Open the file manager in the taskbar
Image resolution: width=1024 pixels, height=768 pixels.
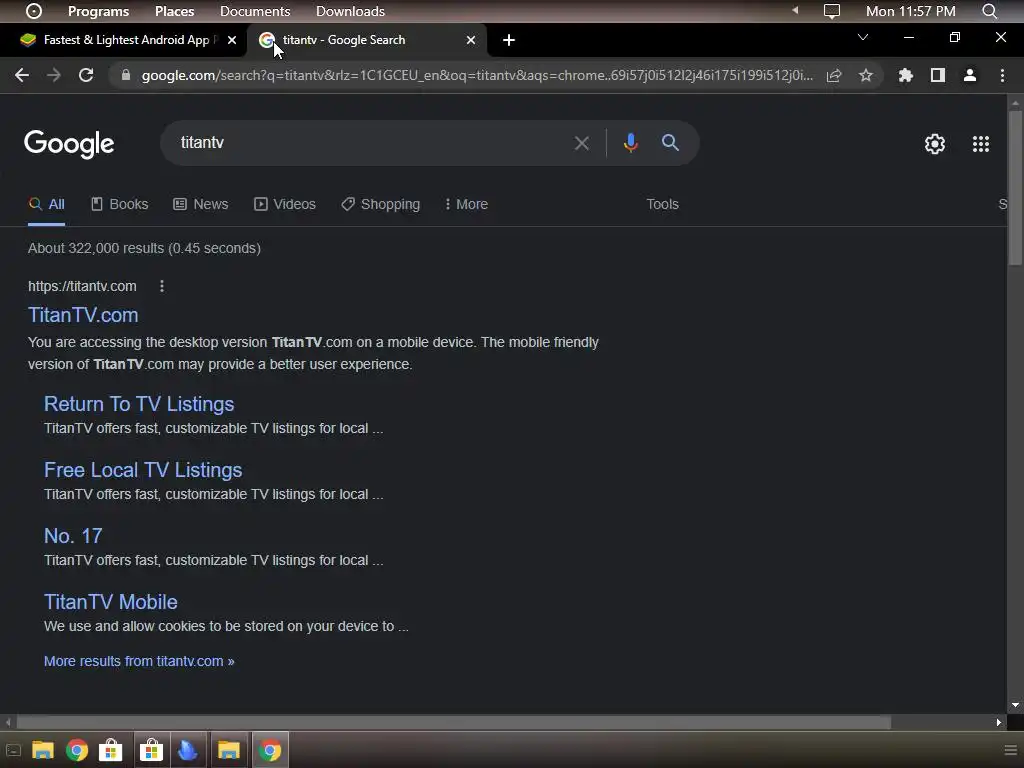[42, 750]
